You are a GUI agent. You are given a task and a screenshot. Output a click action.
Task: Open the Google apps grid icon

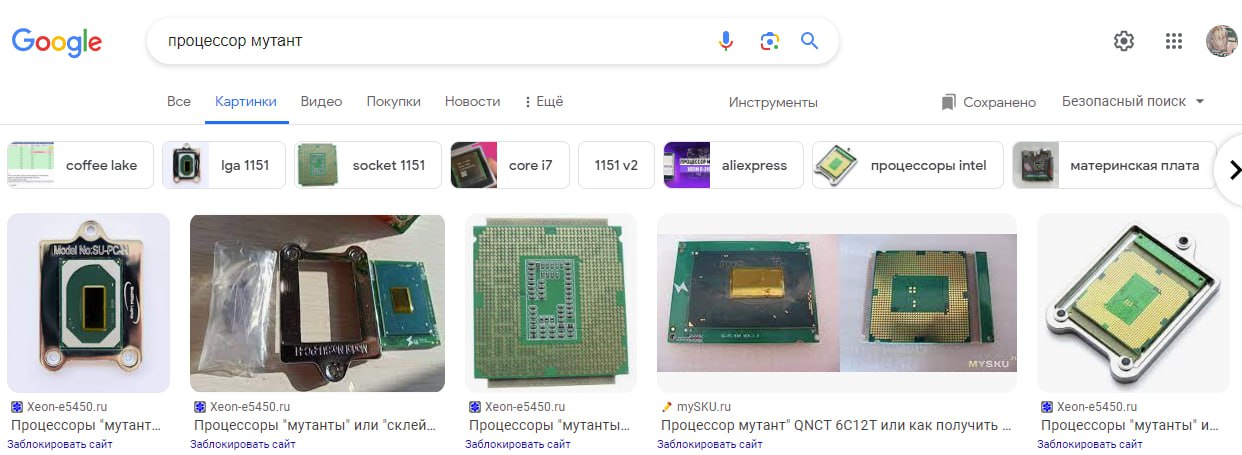tap(1174, 41)
